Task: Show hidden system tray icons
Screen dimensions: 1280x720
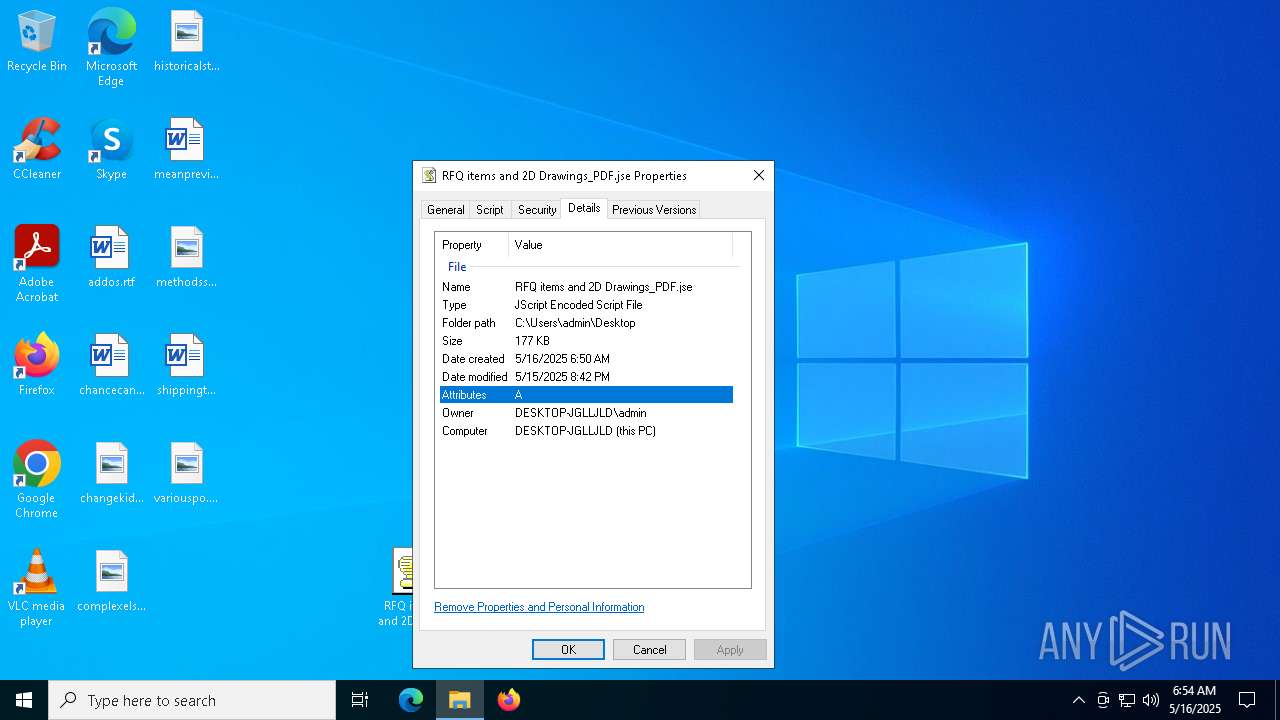Action: pos(1078,700)
